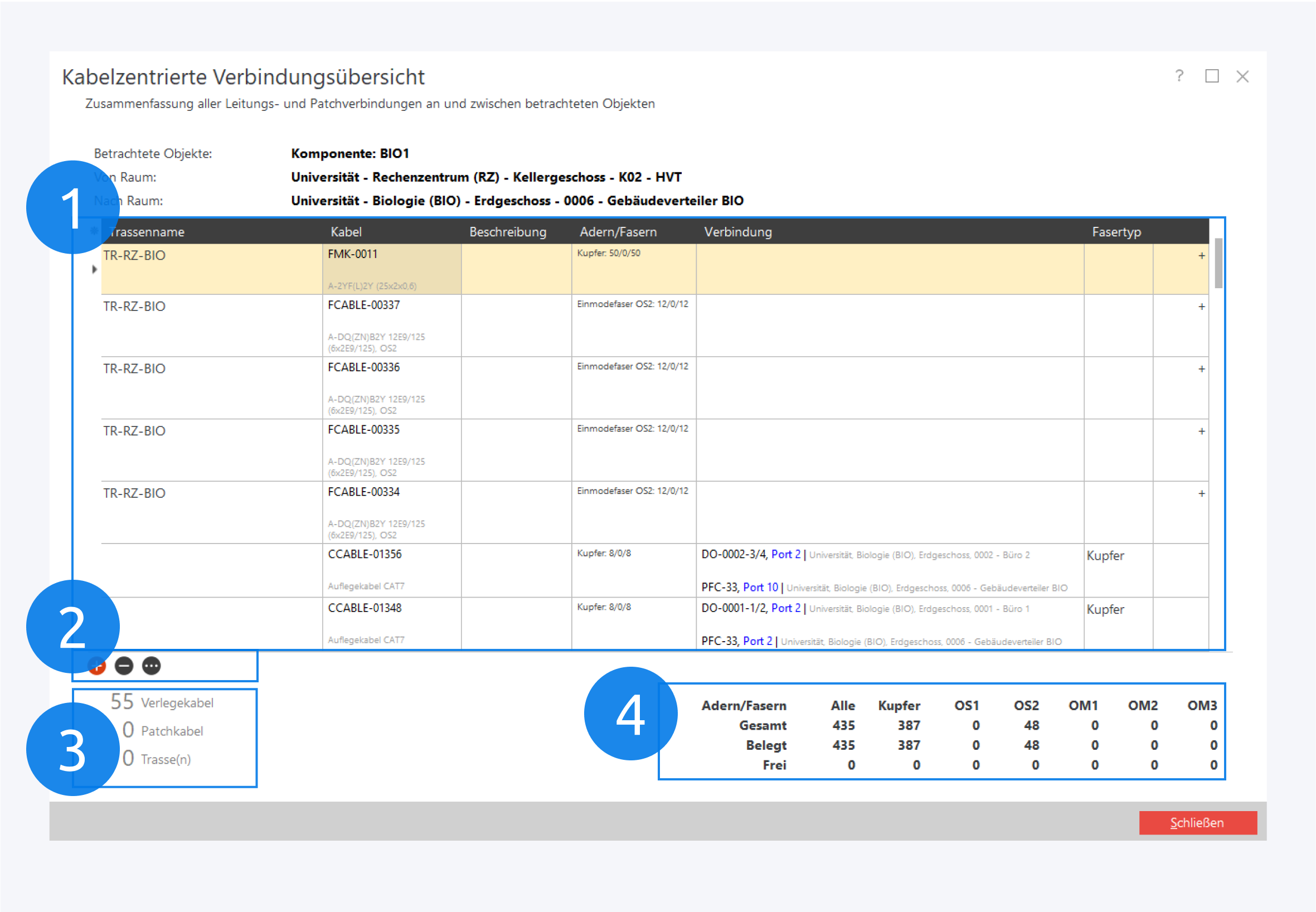Close dialog with the X icon
The width and height of the screenshot is (1316, 912).
point(1242,76)
